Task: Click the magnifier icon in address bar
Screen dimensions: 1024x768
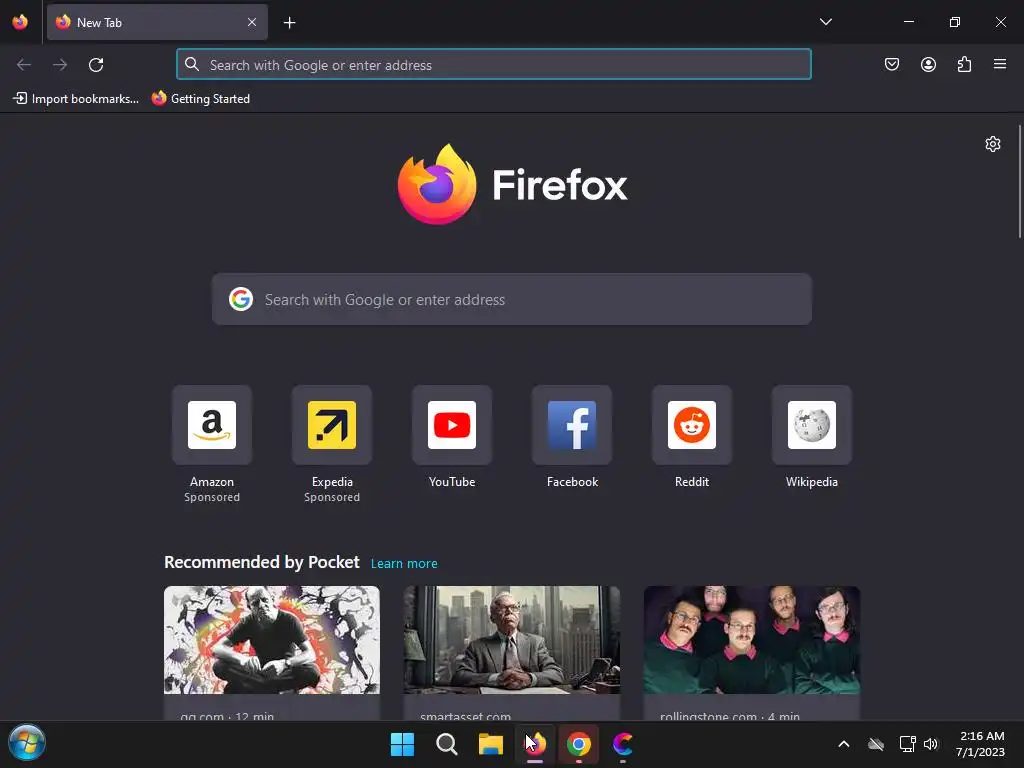Action: [191, 64]
